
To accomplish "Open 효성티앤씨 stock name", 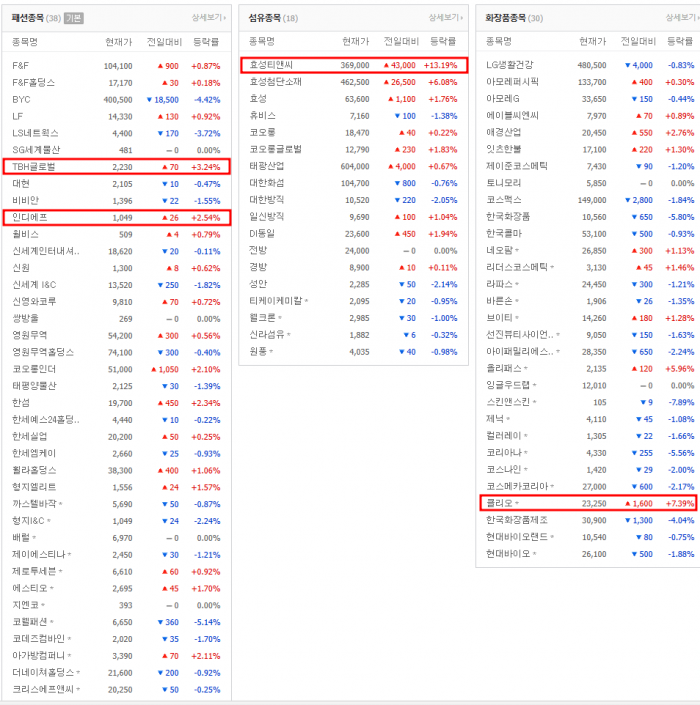I will pos(271,65).
